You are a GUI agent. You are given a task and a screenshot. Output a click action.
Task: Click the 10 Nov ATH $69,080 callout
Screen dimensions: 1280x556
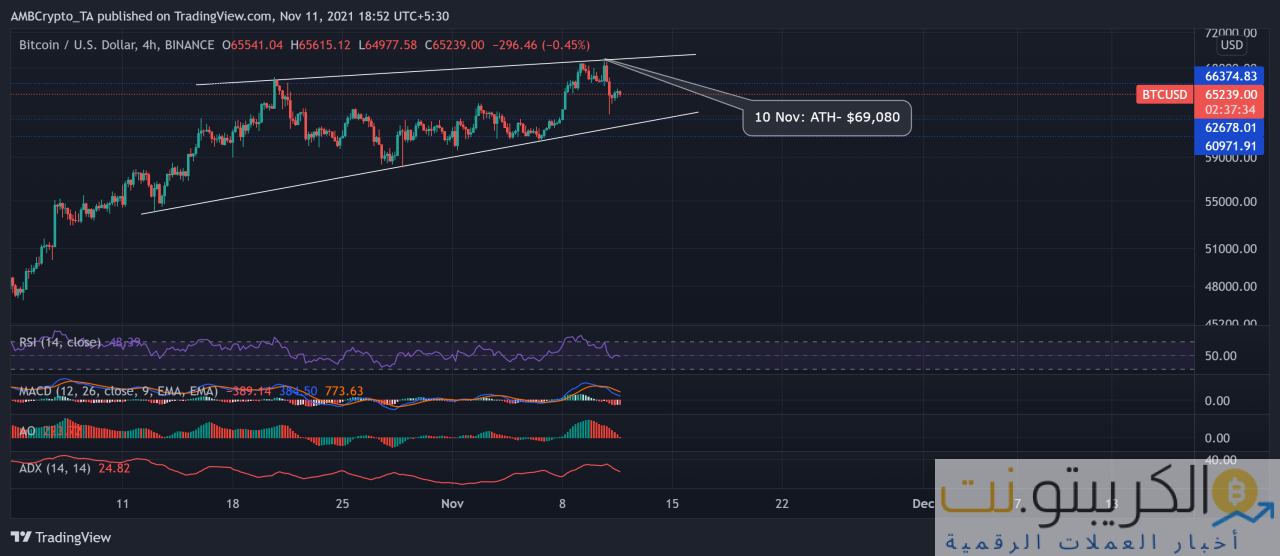pos(827,118)
